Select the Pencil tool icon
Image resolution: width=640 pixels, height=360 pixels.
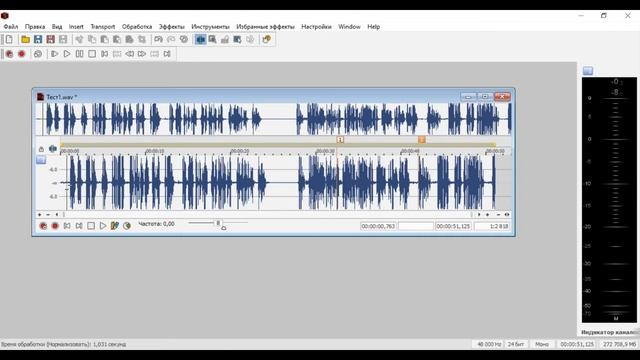pyautogui.click(x=225, y=40)
